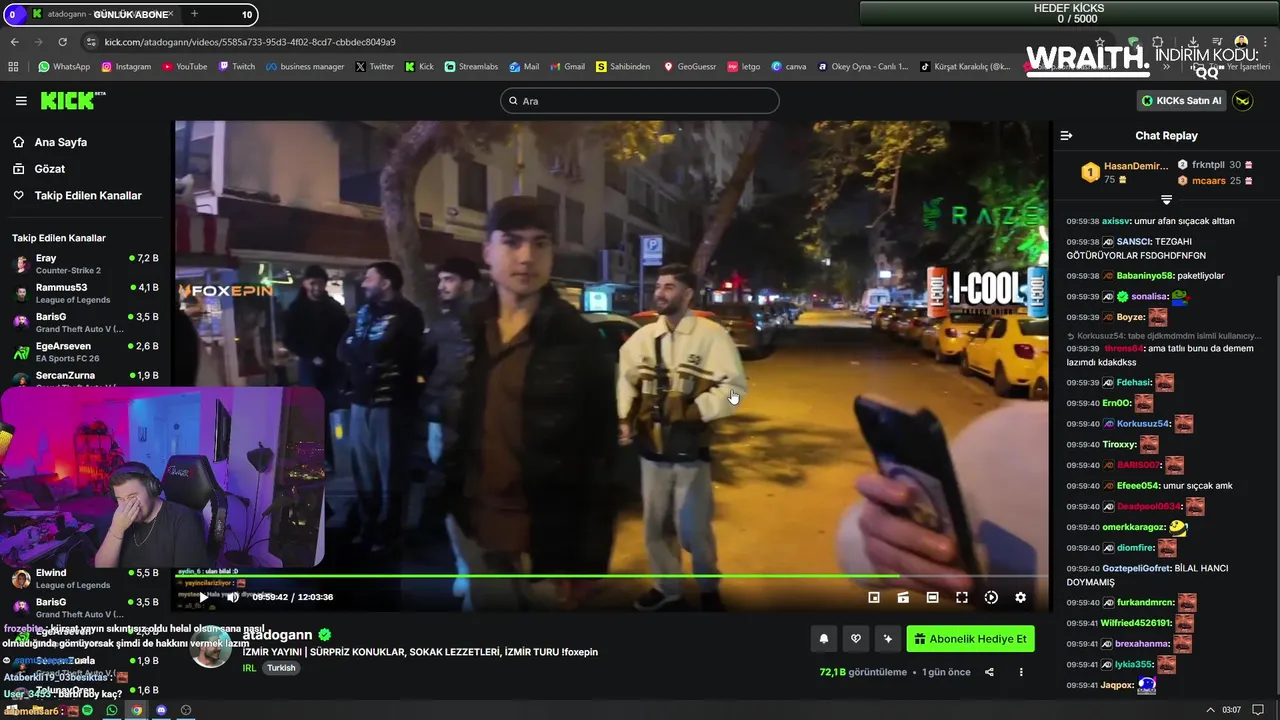Focus the Ara search field
Viewport: 1280px width, 720px height.
640,101
